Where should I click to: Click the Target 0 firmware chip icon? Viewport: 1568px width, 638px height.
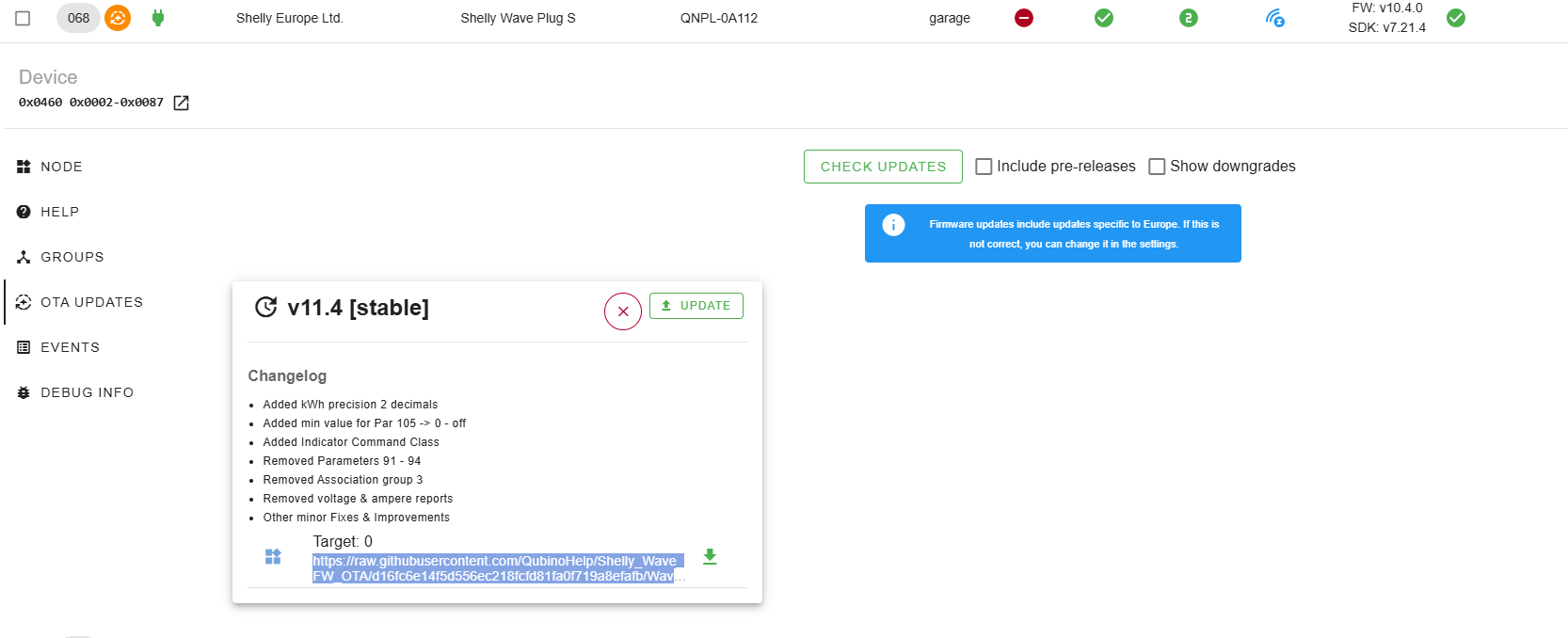point(273,556)
